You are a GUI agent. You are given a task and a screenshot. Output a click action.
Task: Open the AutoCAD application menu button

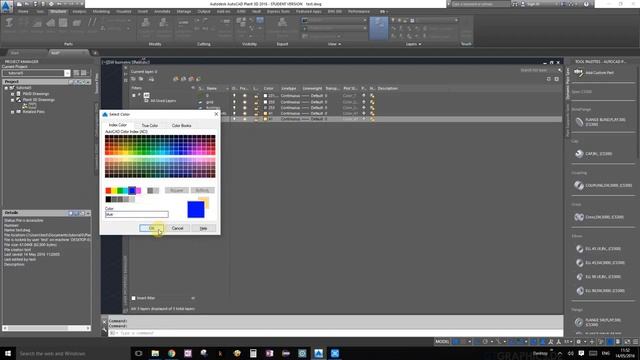[x=7, y=7]
